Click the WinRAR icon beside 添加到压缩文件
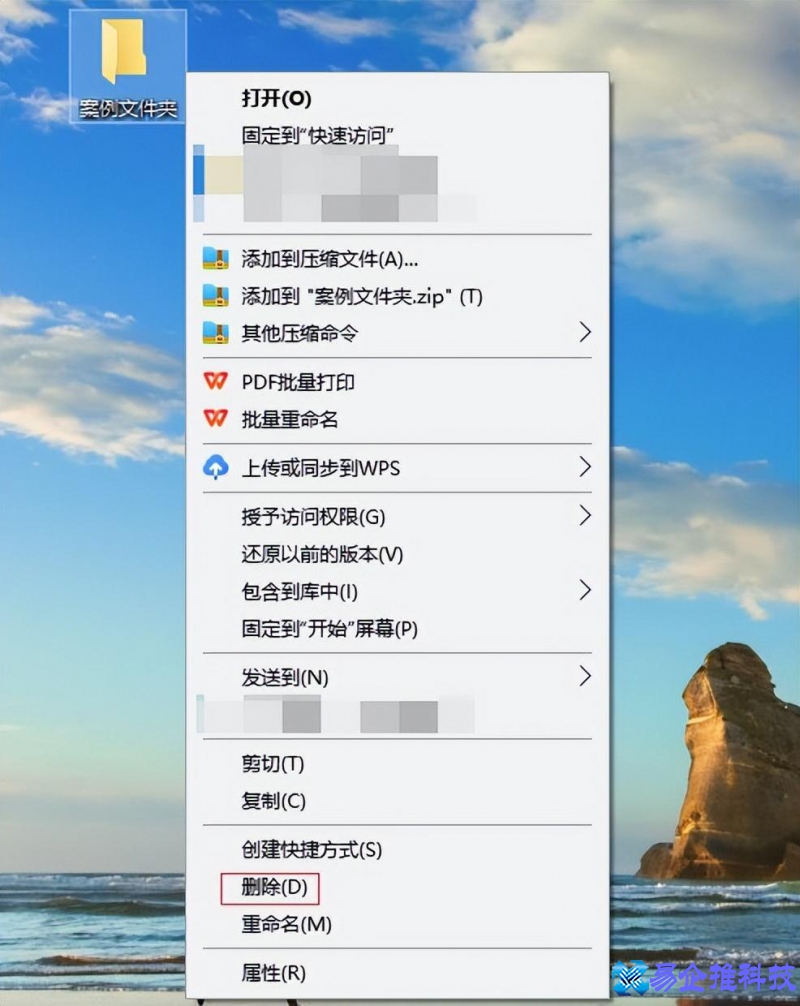Screen dimensions: 800x1006 [216, 259]
